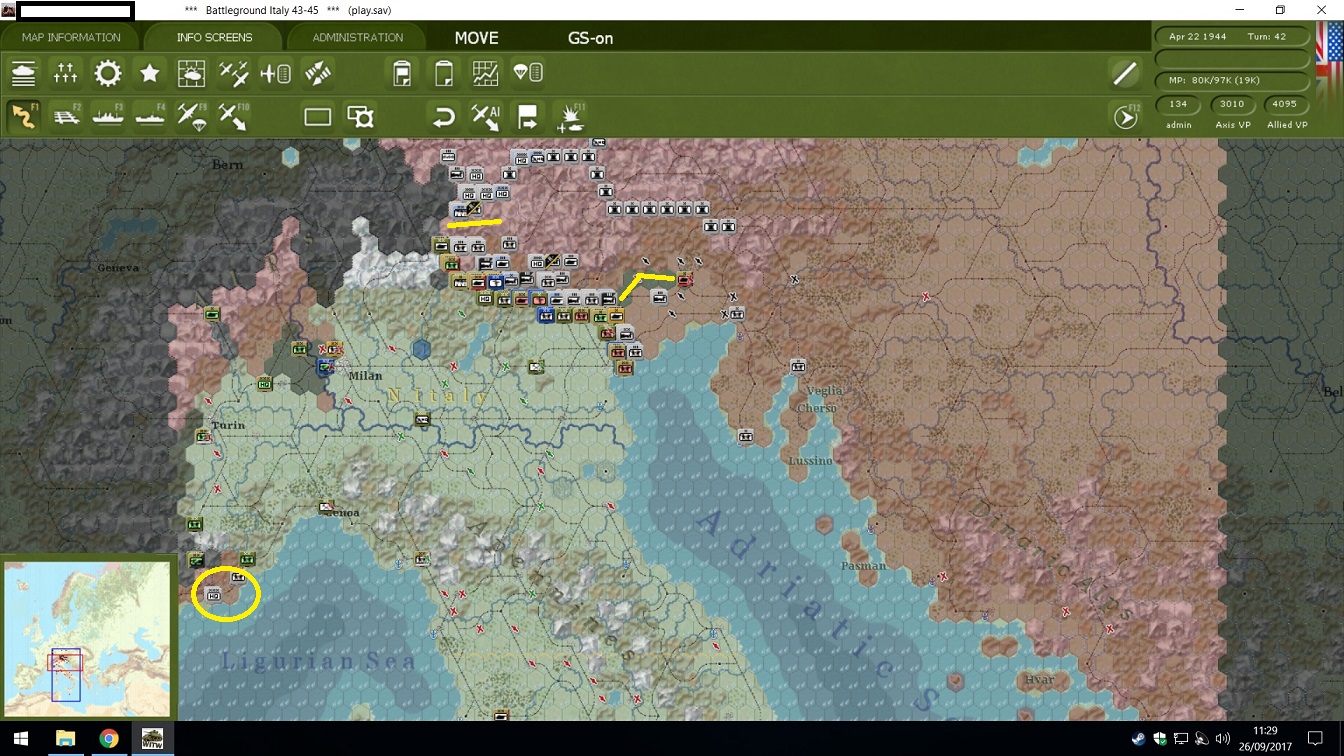This screenshot has height=756, width=1344.
Task: Select the F2 rail move mode
Action: pos(66,116)
